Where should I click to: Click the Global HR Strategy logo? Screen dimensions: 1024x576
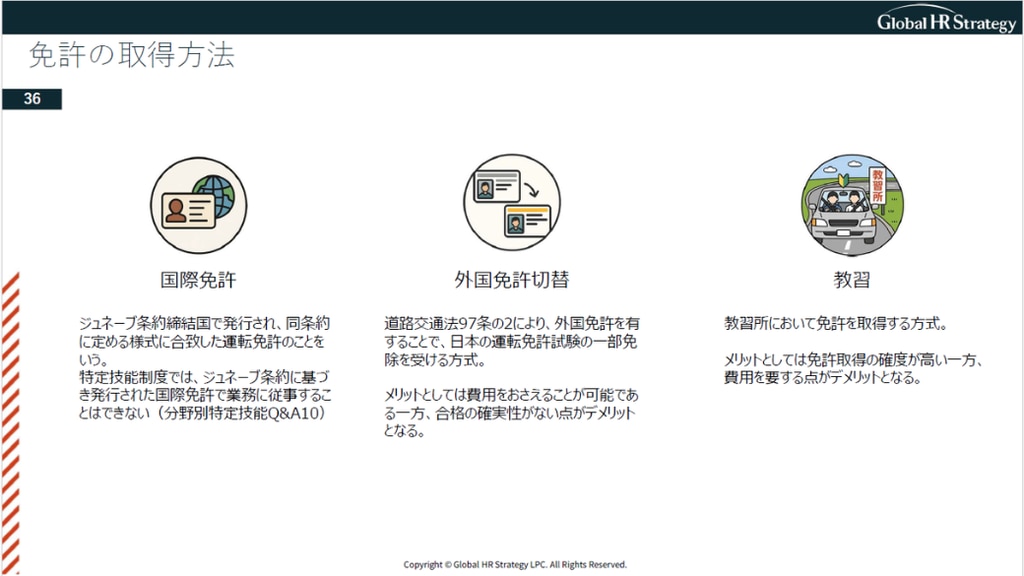coord(945,21)
